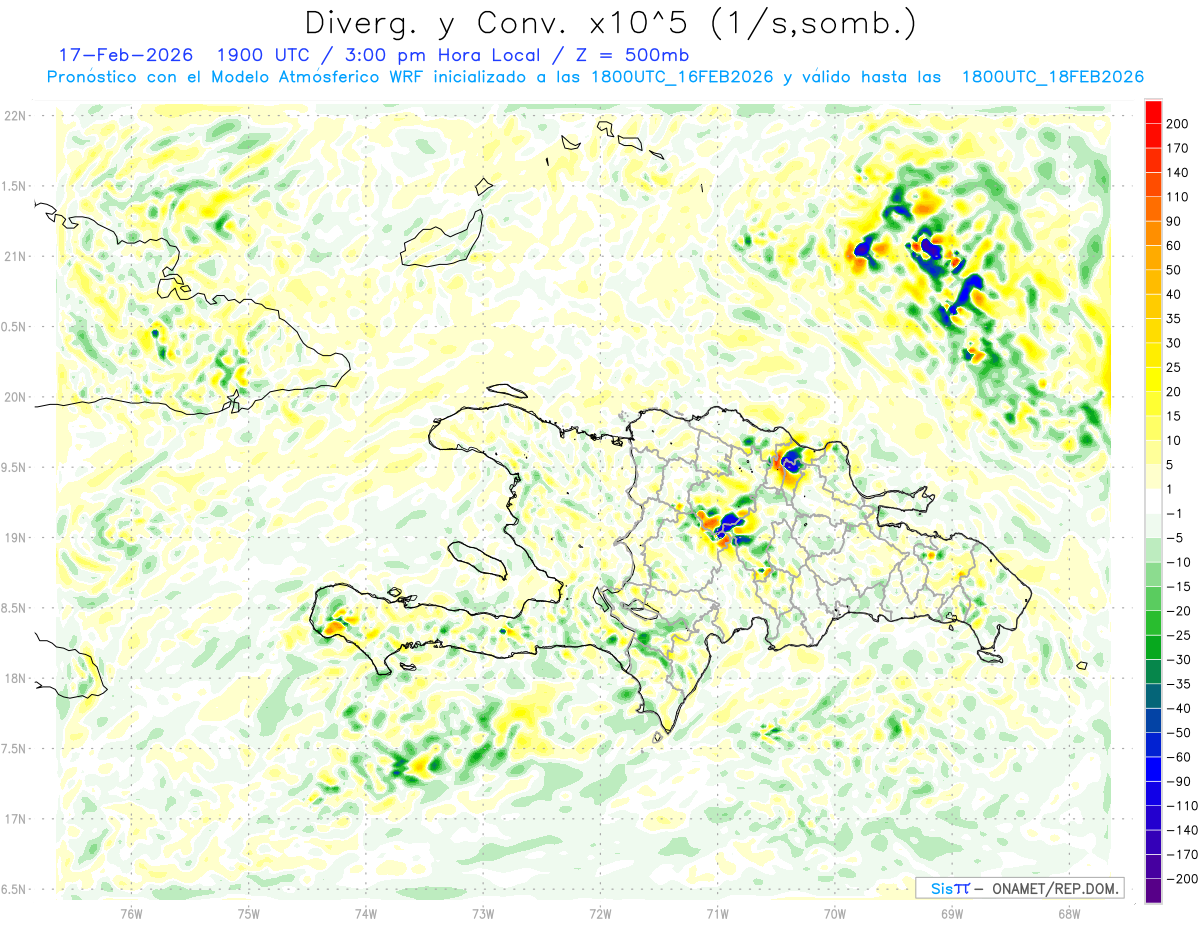Click the '20N' latitude label
The width and height of the screenshot is (1200, 927).
coord(14,397)
